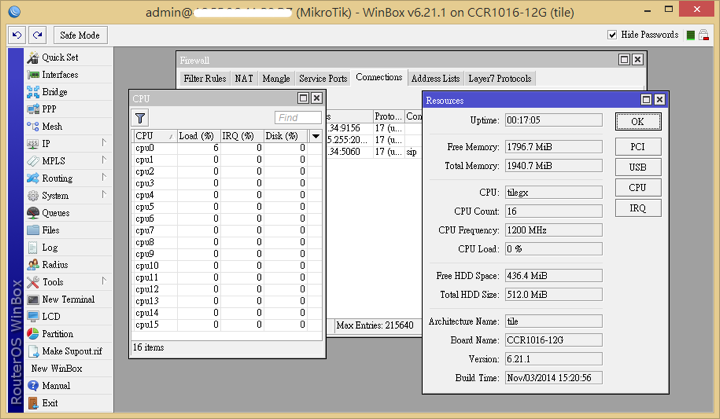Open the Manual help icon
The height and width of the screenshot is (419, 720).
tap(33, 386)
